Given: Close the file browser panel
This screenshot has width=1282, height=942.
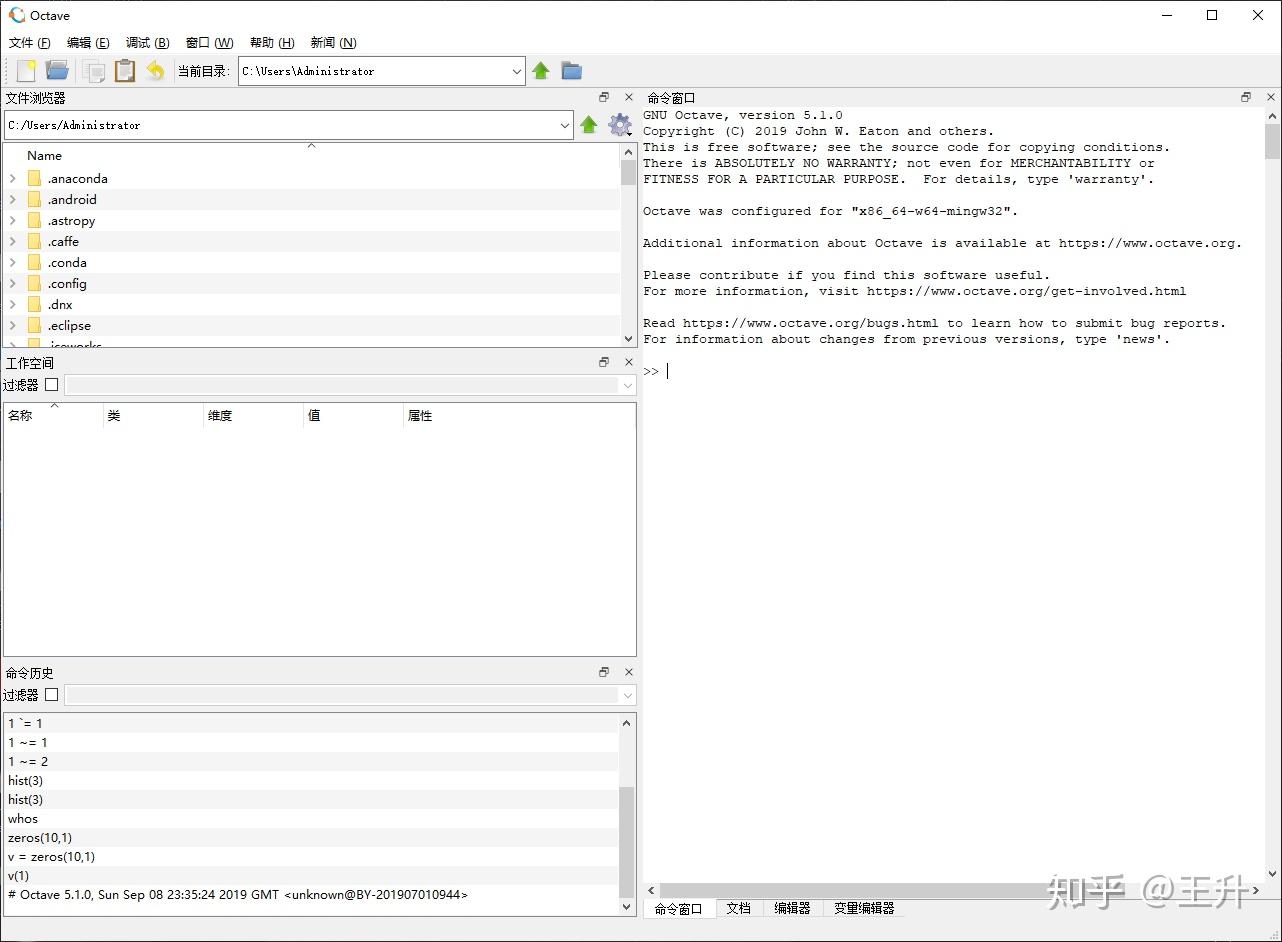Looking at the screenshot, I should click(629, 97).
